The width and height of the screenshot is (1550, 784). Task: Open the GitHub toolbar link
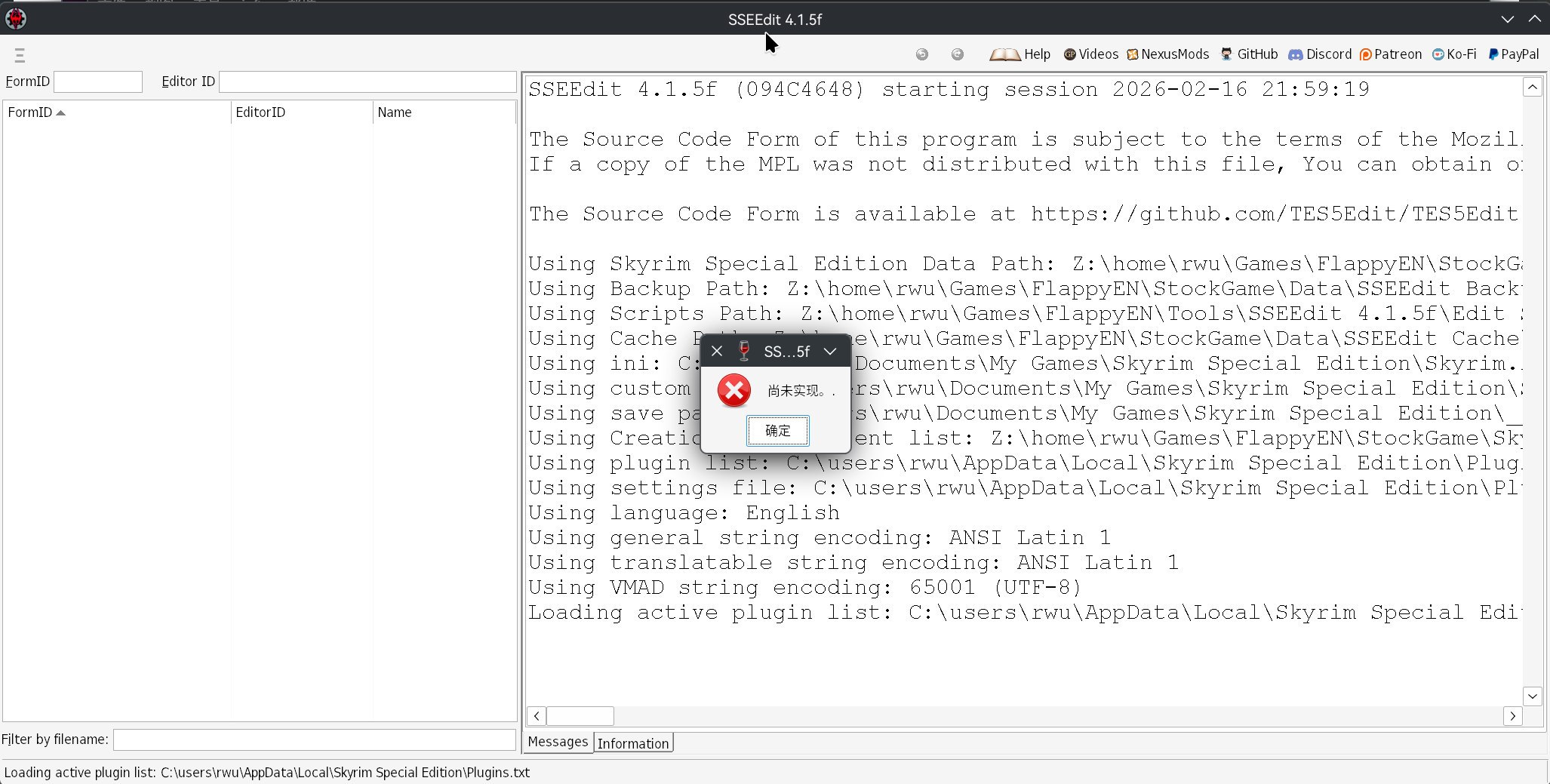[1249, 54]
